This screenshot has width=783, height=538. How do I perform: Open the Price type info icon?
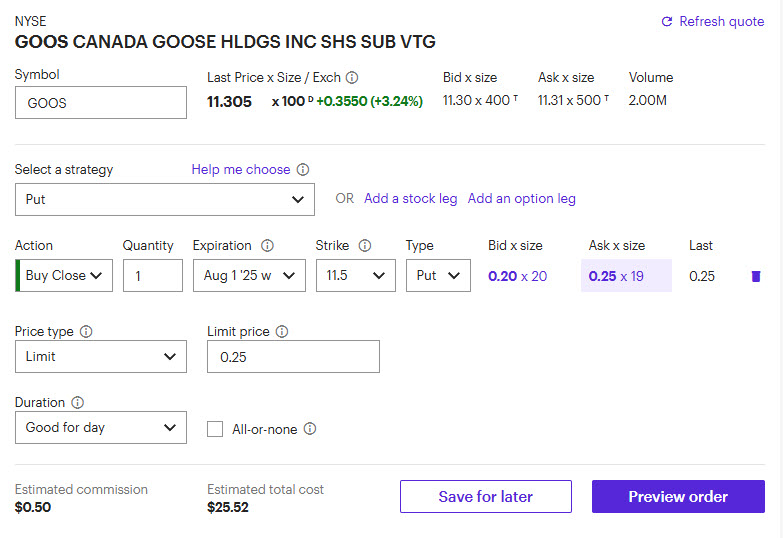(86, 331)
